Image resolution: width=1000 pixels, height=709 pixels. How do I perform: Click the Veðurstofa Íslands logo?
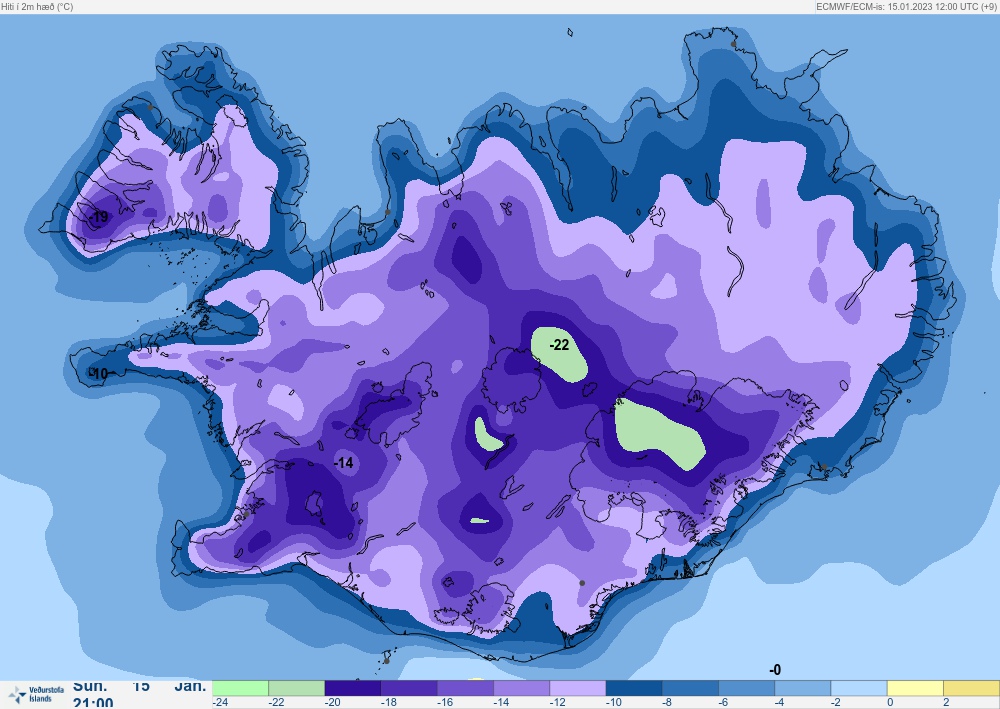tap(37, 694)
